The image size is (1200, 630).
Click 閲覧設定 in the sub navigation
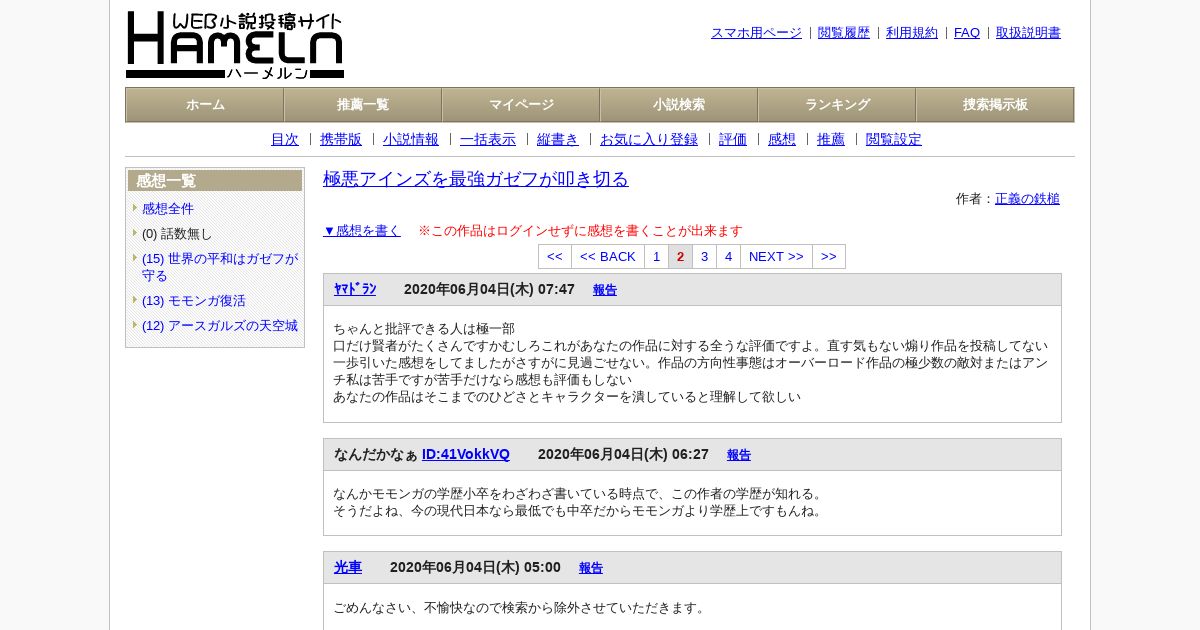click(x=894, y=140)
